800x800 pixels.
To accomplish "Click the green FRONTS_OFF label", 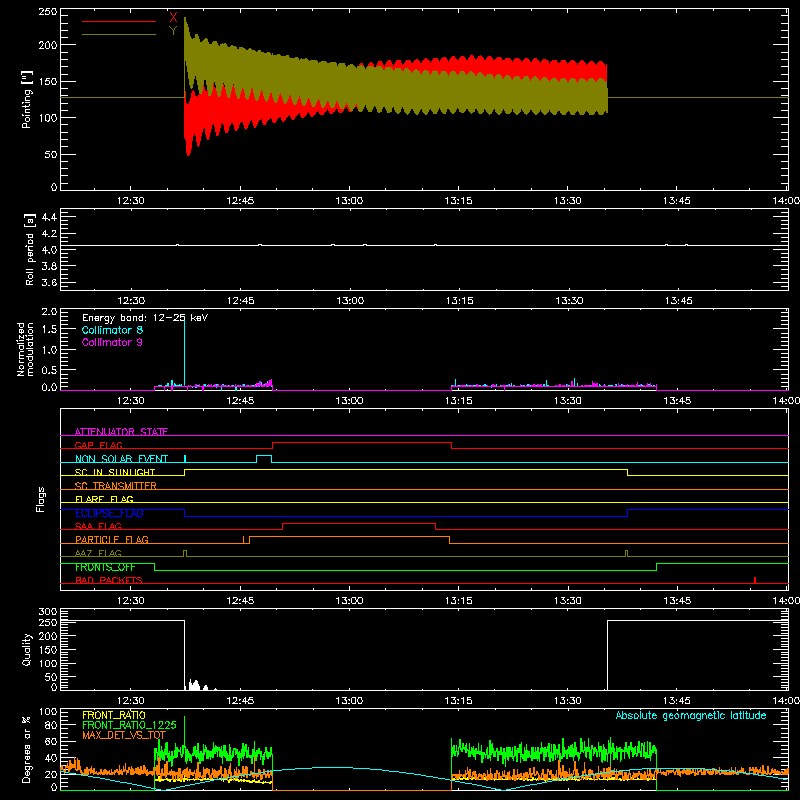I will point(105,567).
